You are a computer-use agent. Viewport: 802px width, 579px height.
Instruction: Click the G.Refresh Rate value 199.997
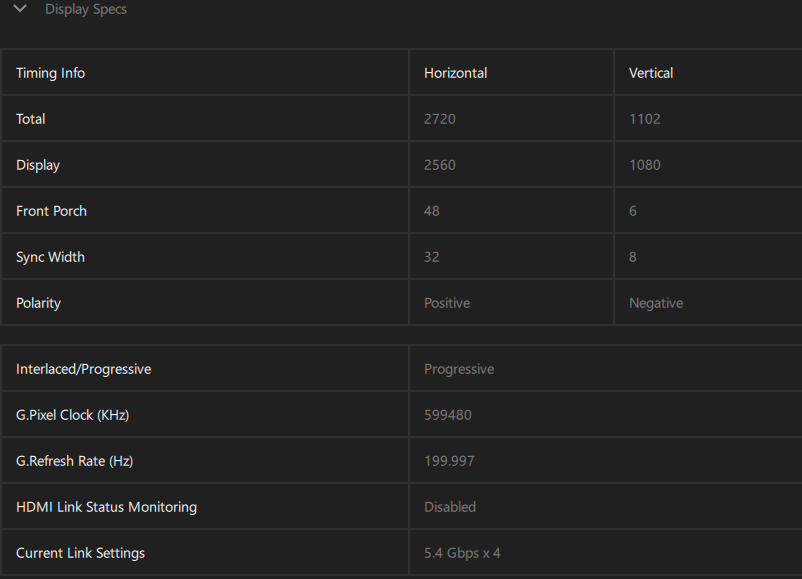(449, 461)
